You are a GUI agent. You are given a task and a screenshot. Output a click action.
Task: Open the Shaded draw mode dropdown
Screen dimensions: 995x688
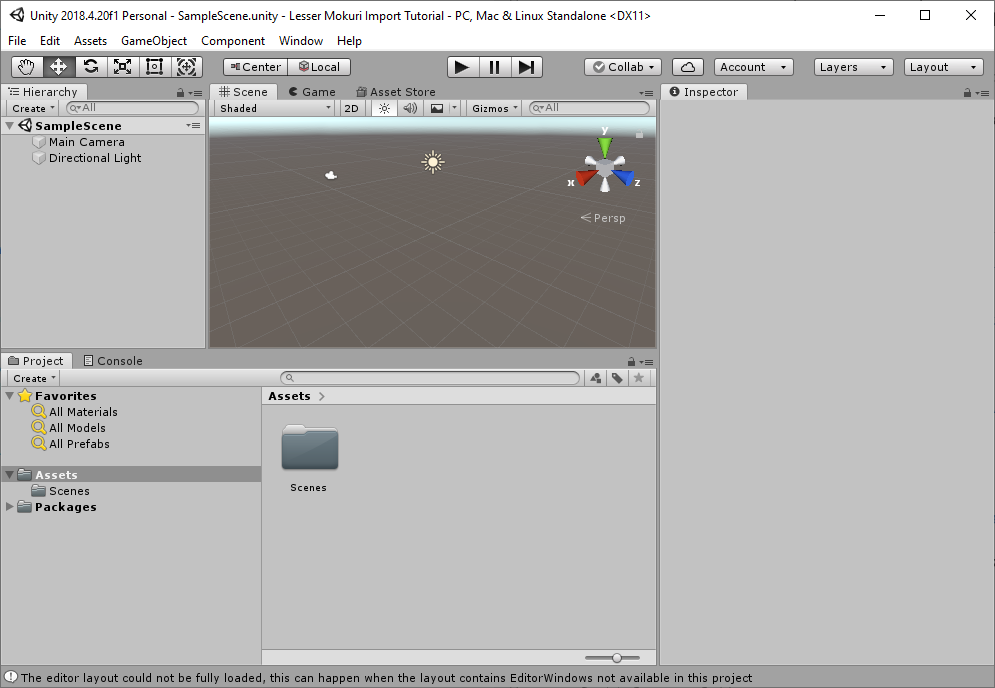[274, 108]
